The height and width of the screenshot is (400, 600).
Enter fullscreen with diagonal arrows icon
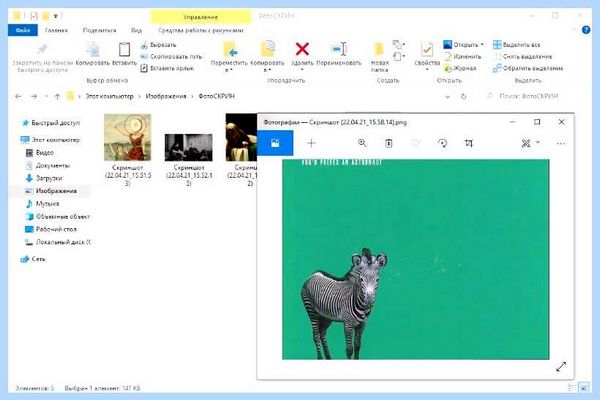(x=561, y=367)
